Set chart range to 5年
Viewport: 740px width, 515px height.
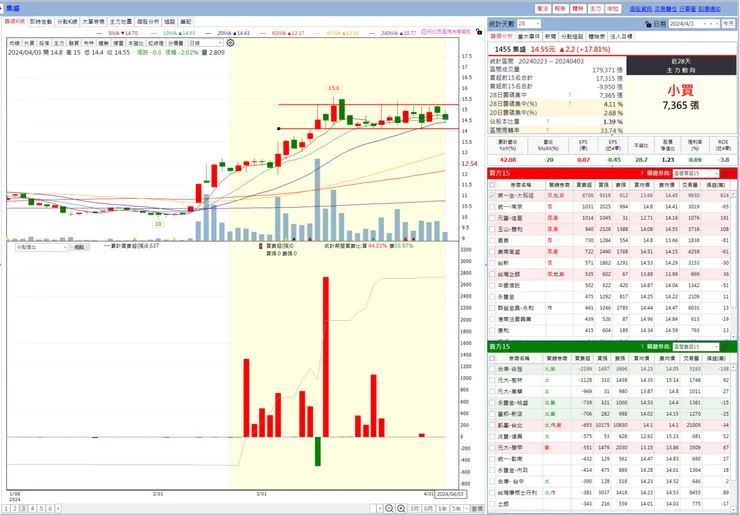tap(456, 508)
